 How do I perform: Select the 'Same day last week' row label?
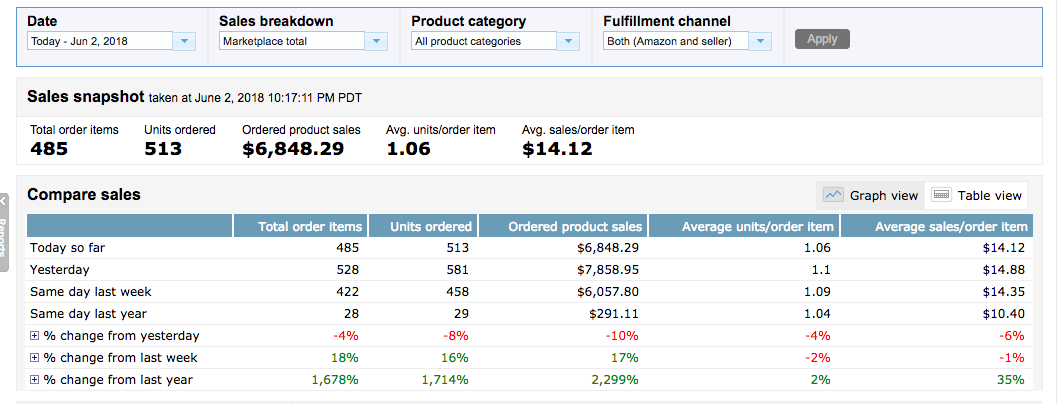pos(91,292)
